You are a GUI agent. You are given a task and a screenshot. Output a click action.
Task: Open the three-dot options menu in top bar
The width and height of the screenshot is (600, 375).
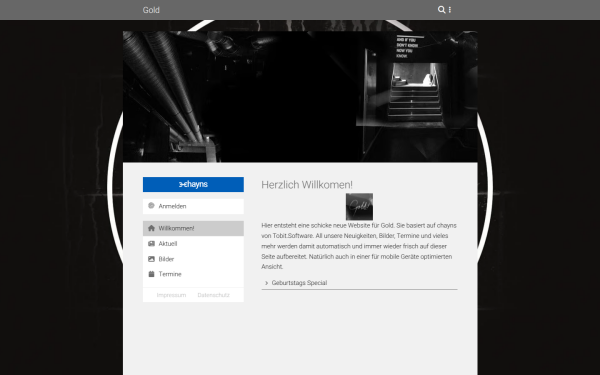[450, 10]
